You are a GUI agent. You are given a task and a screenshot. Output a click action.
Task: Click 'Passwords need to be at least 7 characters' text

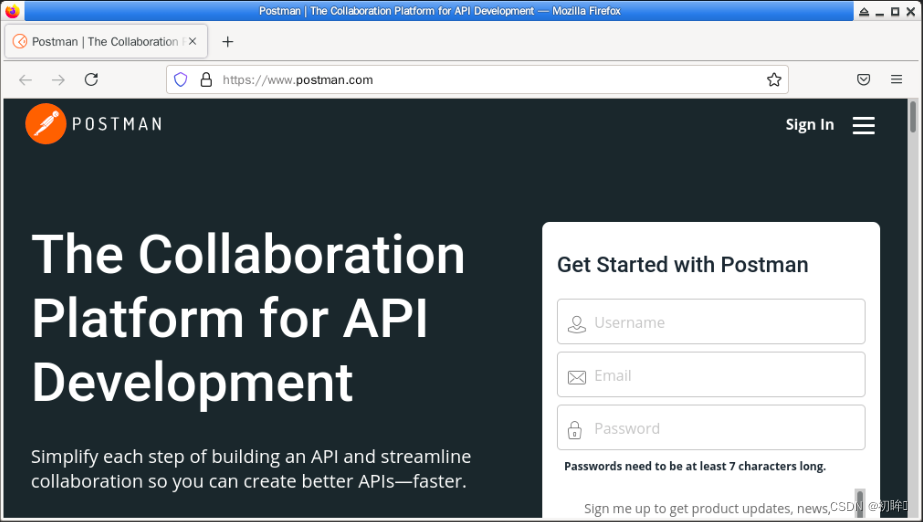click(695, 466)
